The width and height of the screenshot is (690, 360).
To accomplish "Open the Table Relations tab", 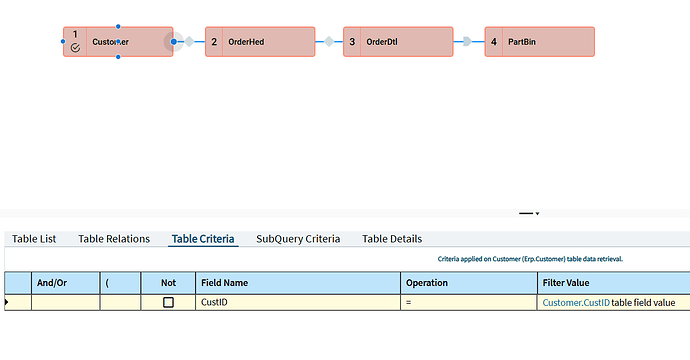I will click(x=114, y=239).
